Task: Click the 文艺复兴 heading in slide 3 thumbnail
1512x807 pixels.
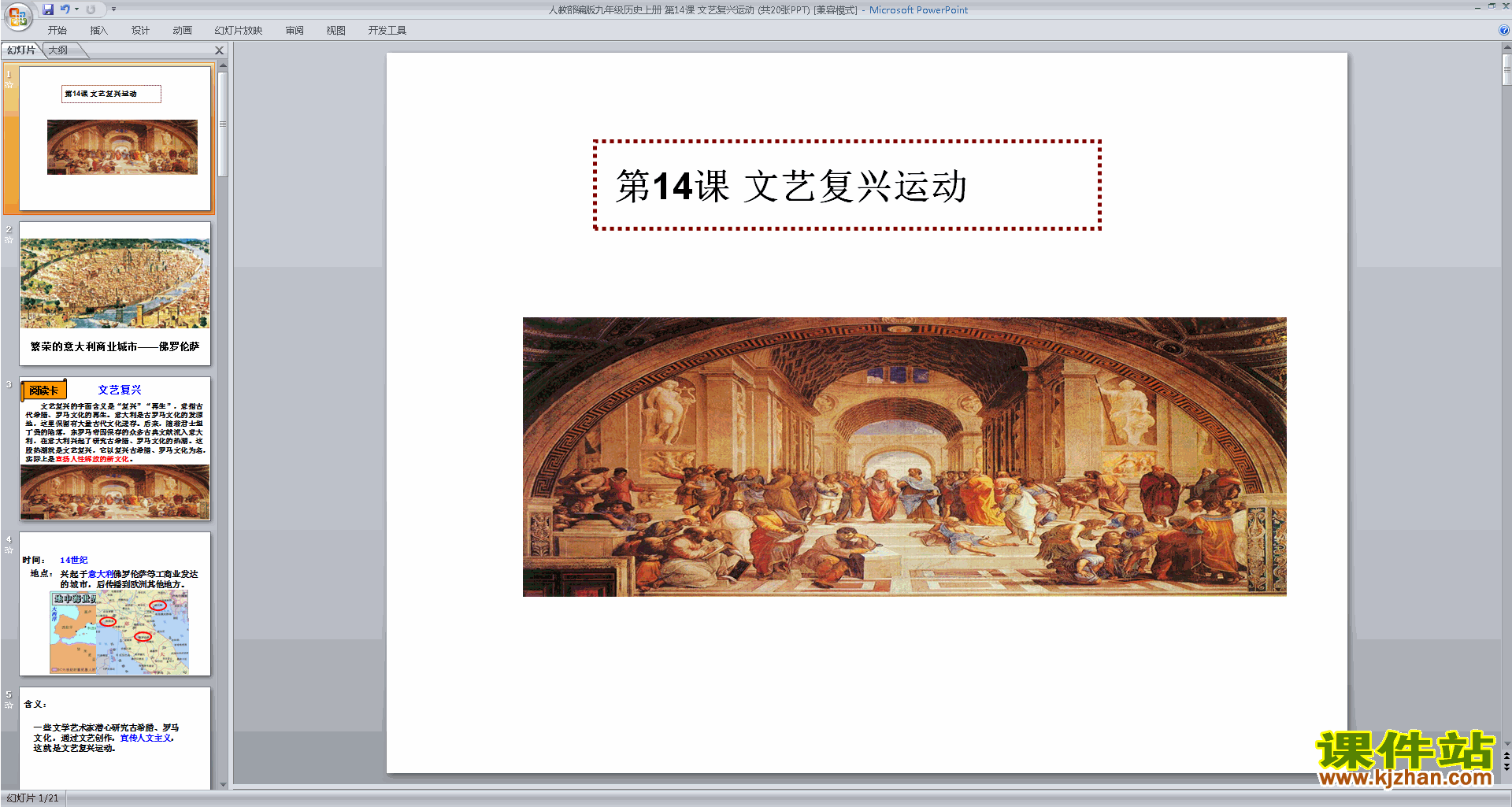Action: point(120,390)
